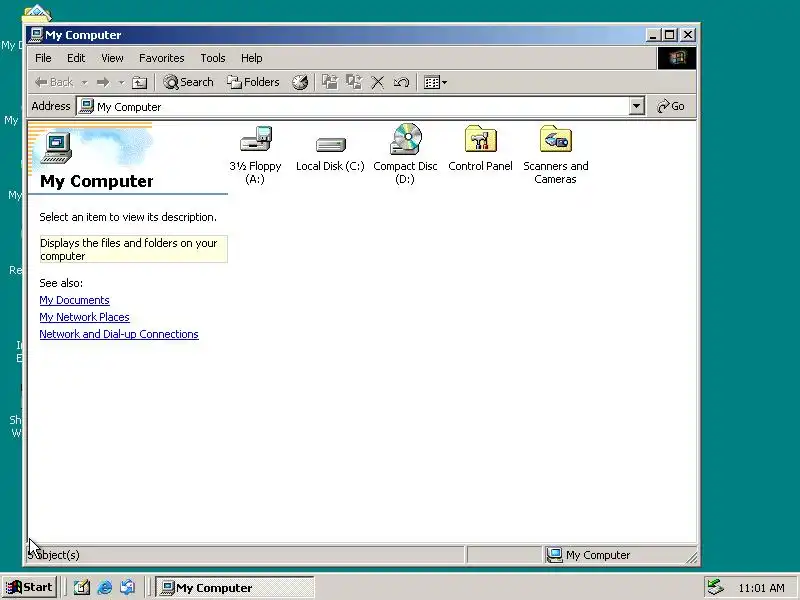This screenshot has height=600, width=800.
Task: Select the 3½ Floppy (A:) drive icon
Action: click(256, 139)
